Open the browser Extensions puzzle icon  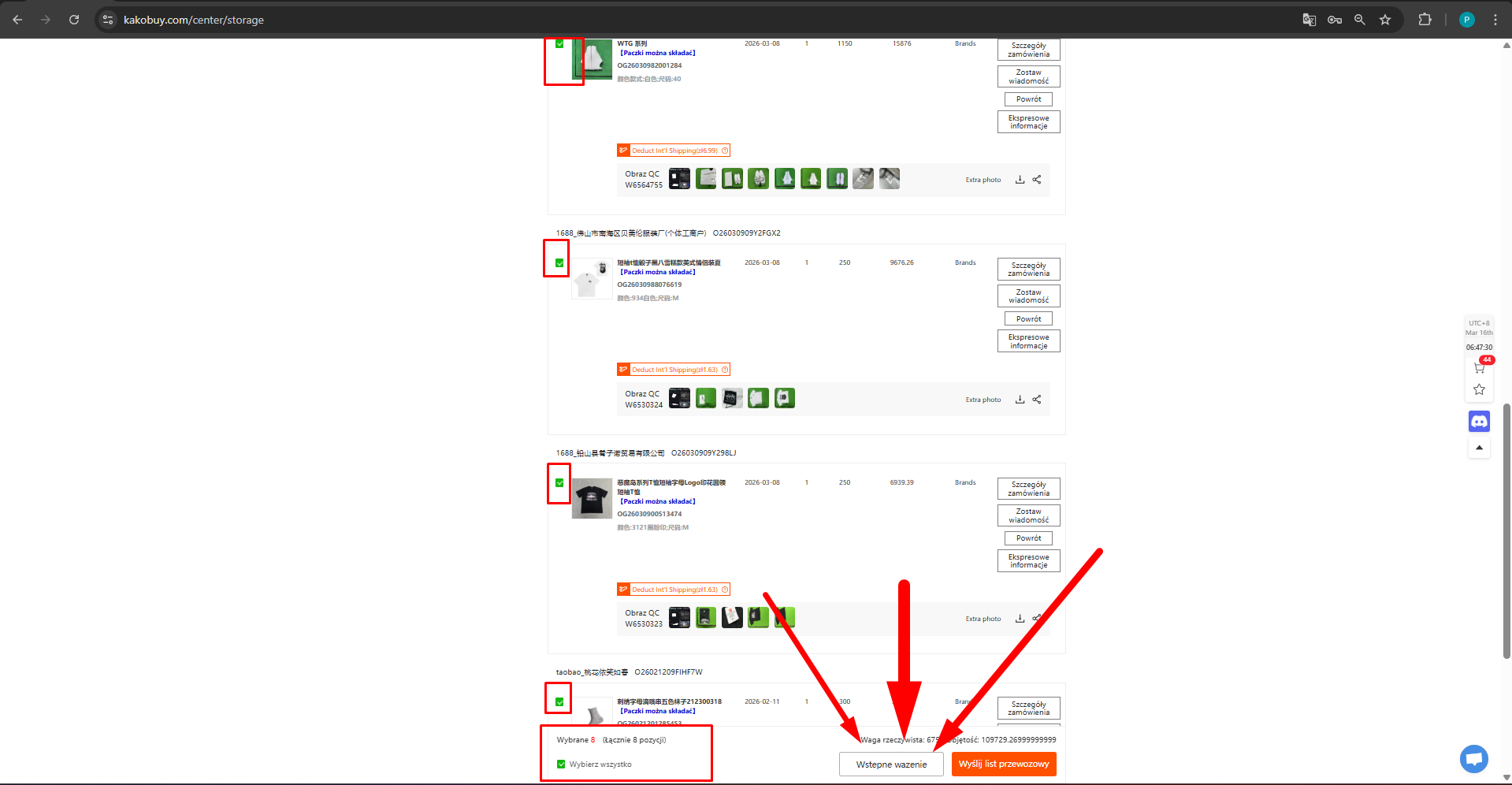pyautogui.click(x=1425, y=20)
